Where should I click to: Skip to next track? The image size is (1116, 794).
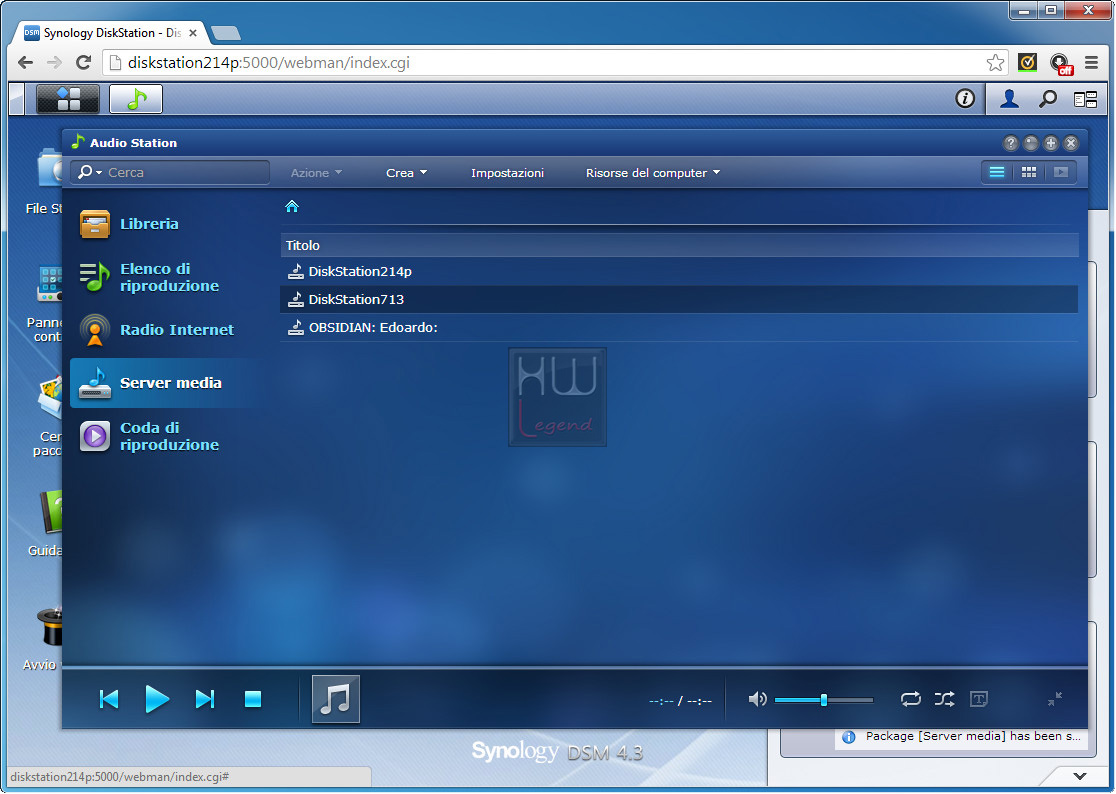pyautogui.click(x=205, y=699)
